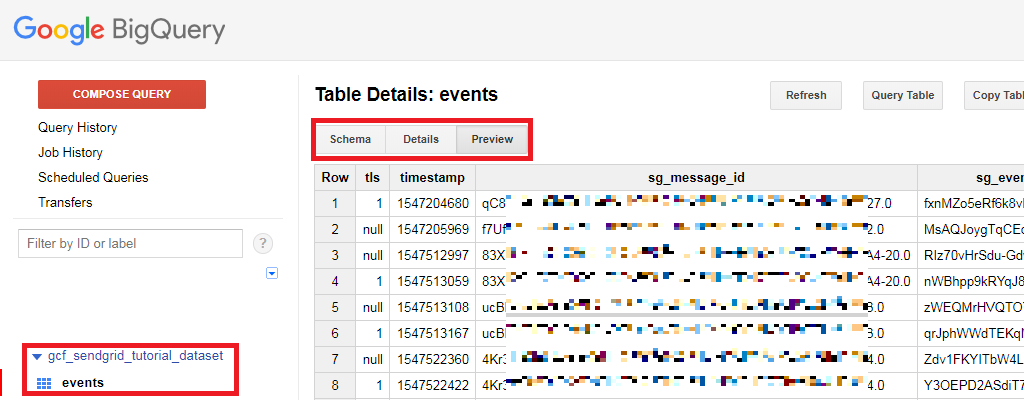Click the Query Table button
Viewport: 1024px width, 400px height.
[903, 95]
